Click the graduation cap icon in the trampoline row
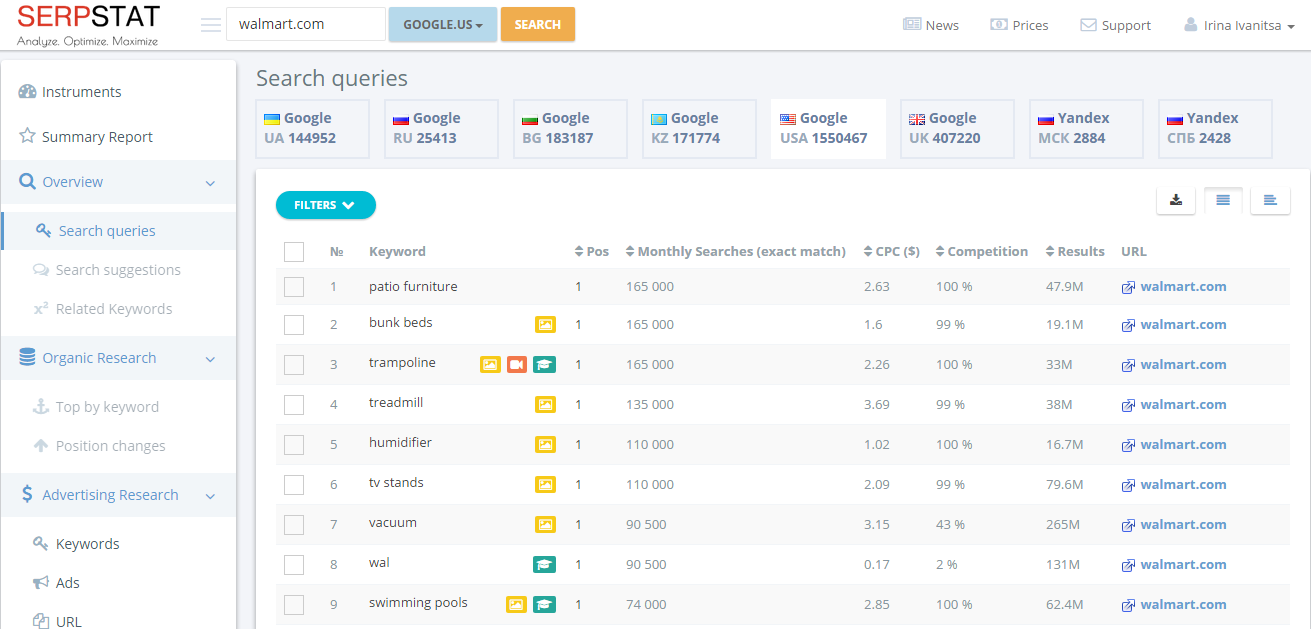The height and width of the screenshot is (629, 1311). (x=544, y=364)
